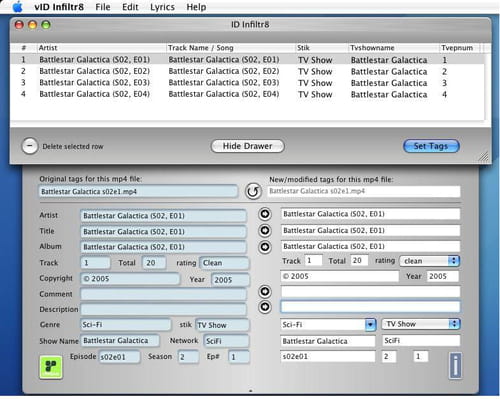The image size is (500, 399).
Task: Click the new Show Name field
Action: (x=328, y=341)
